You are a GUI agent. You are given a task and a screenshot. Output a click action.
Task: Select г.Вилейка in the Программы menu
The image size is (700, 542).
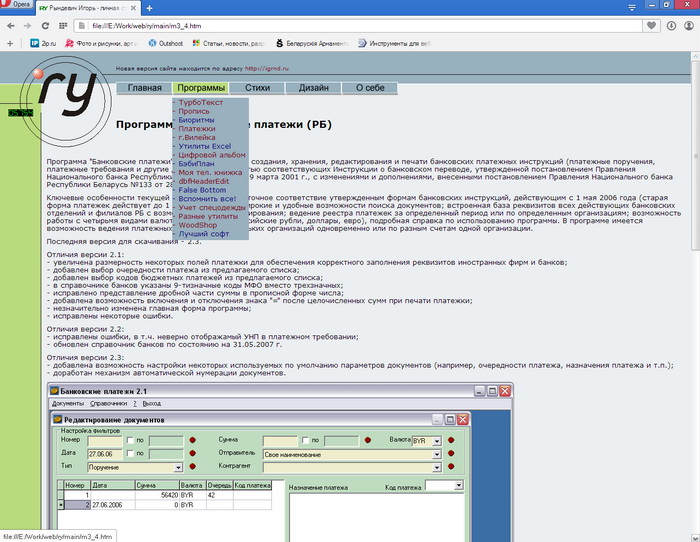click(196, 138)
